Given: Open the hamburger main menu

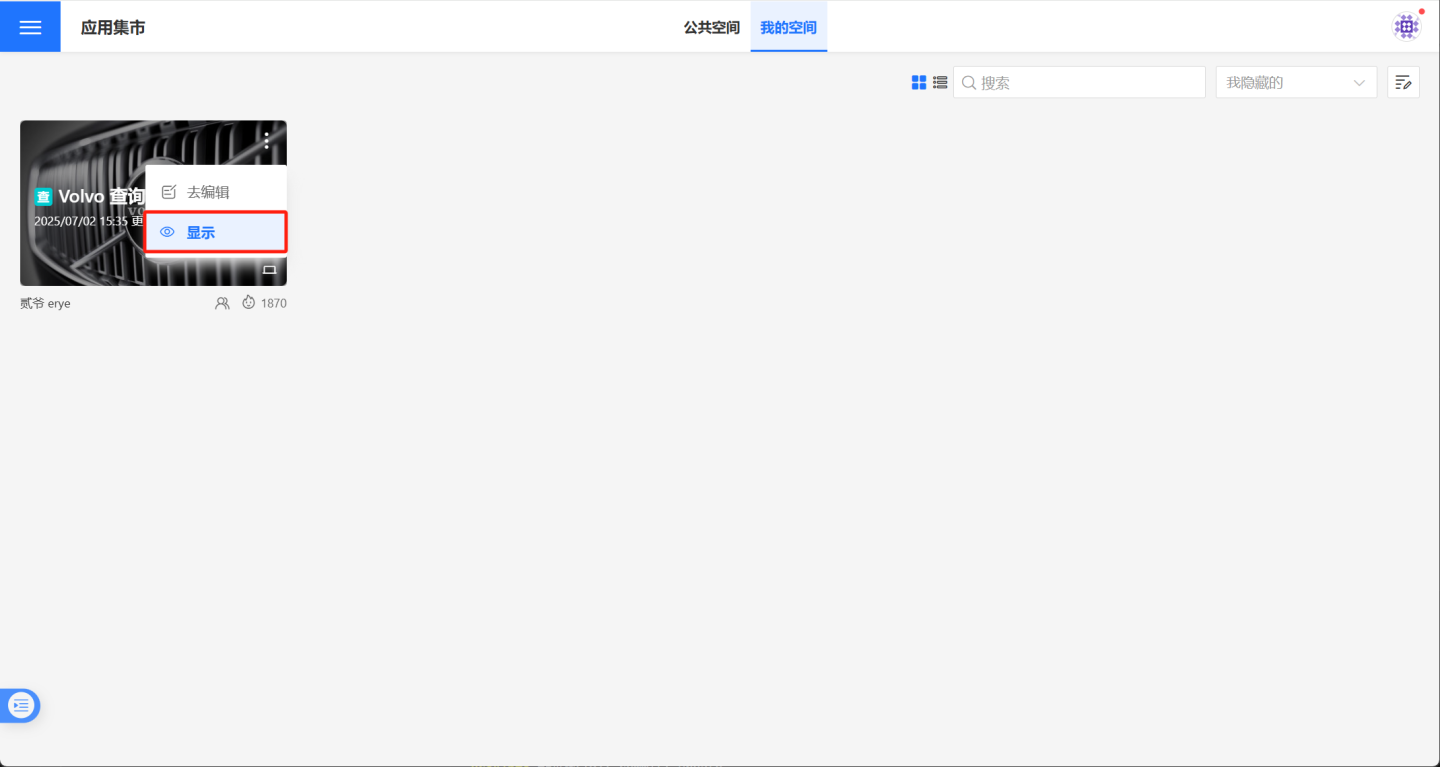Looking at the screenshot, I should [x=30, y=27].
